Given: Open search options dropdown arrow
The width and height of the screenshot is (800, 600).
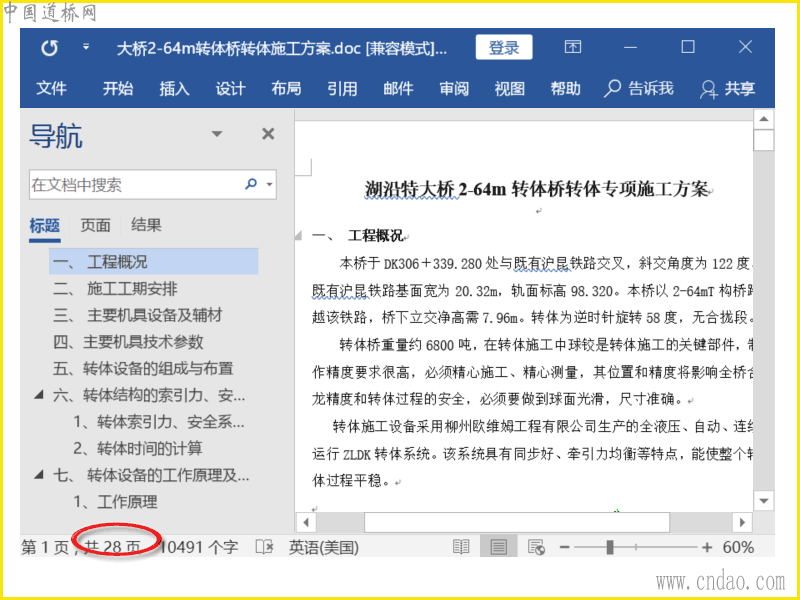Looking at the screenshot, I should pyautogui.click(x=269, y=184).
